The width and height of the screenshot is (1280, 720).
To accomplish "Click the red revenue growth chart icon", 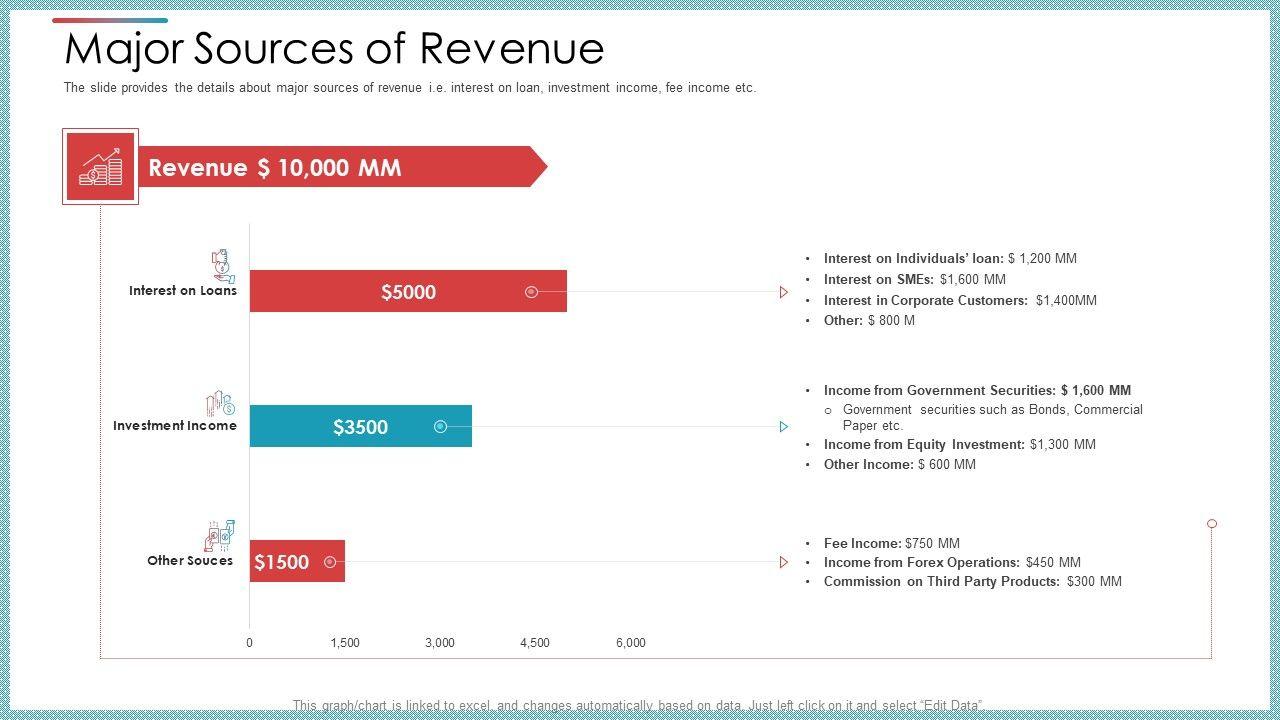I will (100, 167).
